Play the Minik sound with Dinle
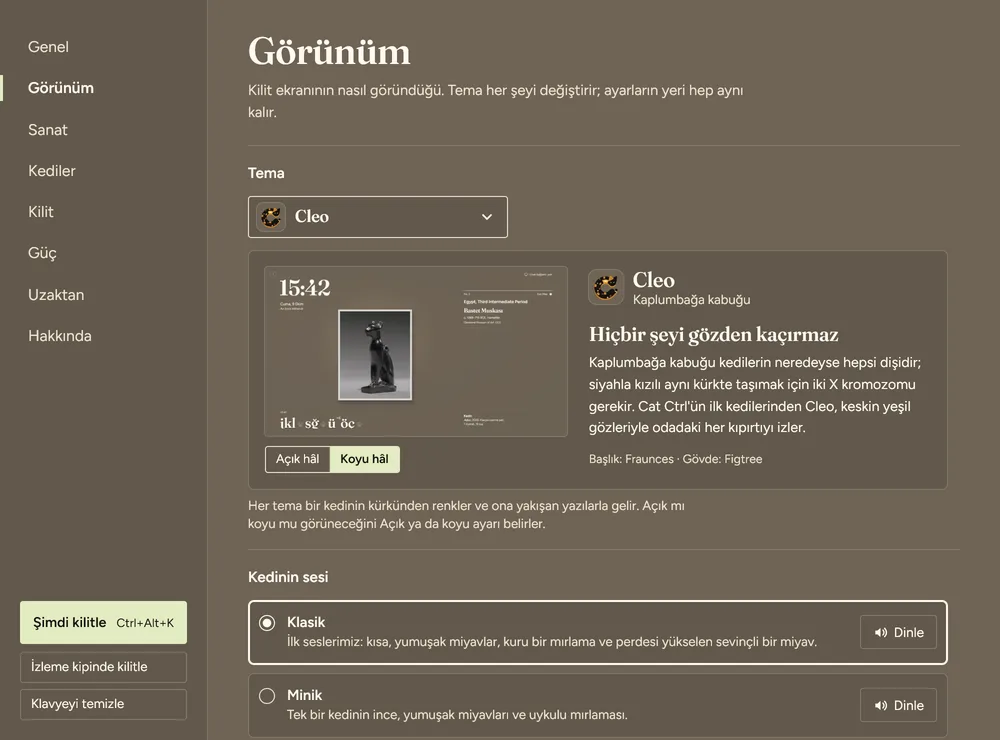The image size is (1000, 740). tap(898, 706)
